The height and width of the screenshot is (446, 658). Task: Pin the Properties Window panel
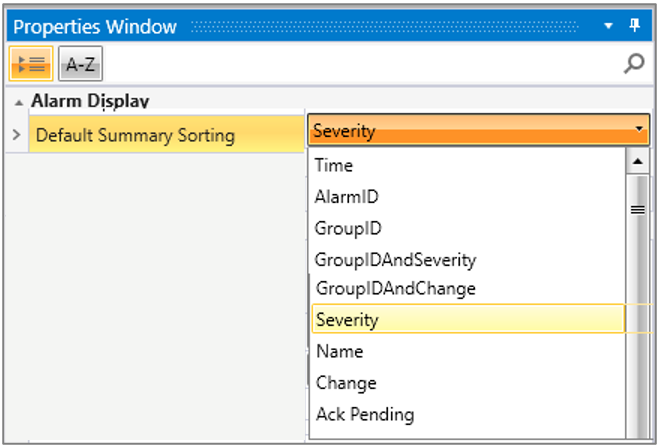[635, 25]
